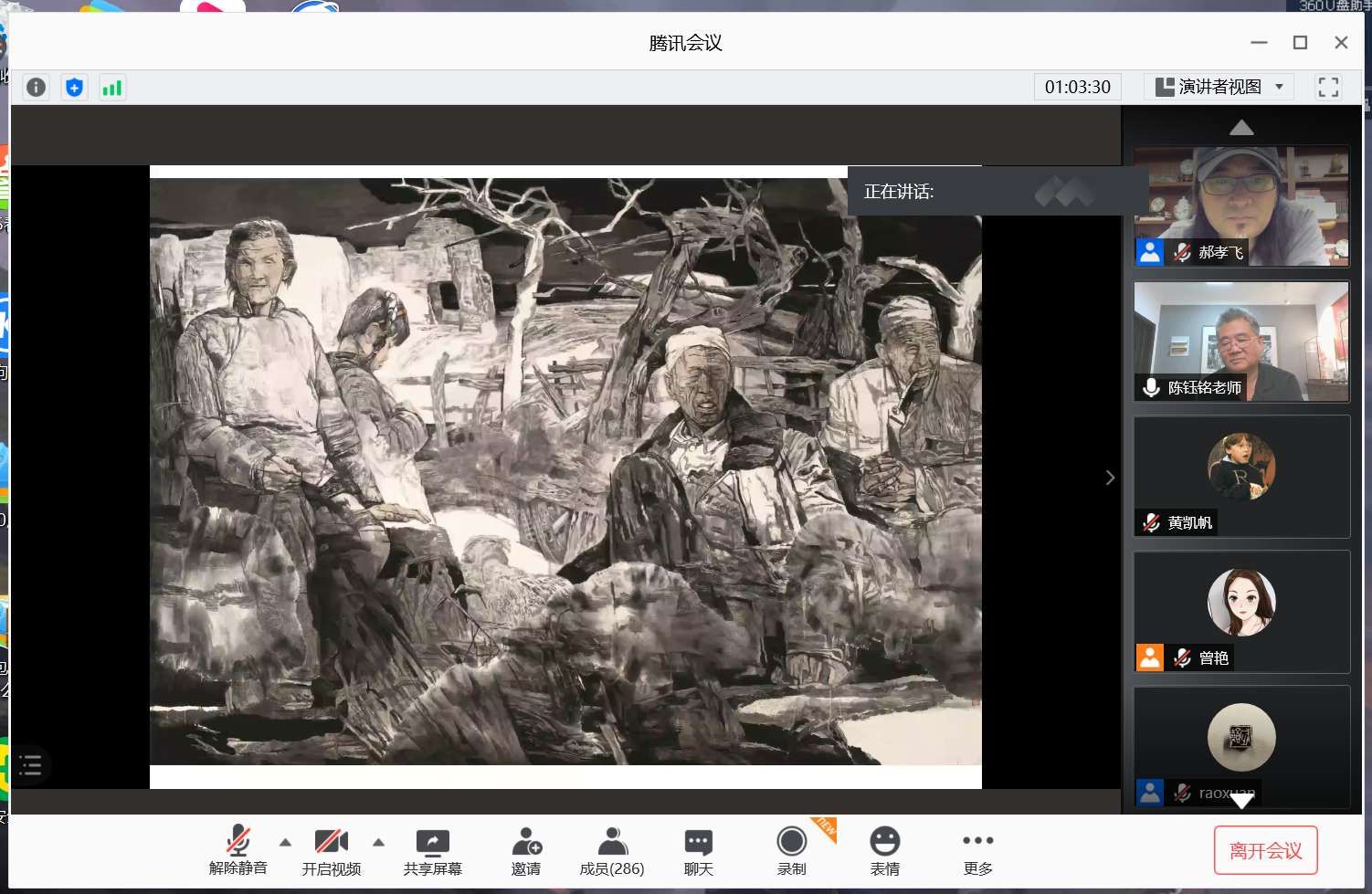Screen dimensions: 1372x894
Task: Check the green network signal icon
Action: pyautogui.click(x=112, y=88)
